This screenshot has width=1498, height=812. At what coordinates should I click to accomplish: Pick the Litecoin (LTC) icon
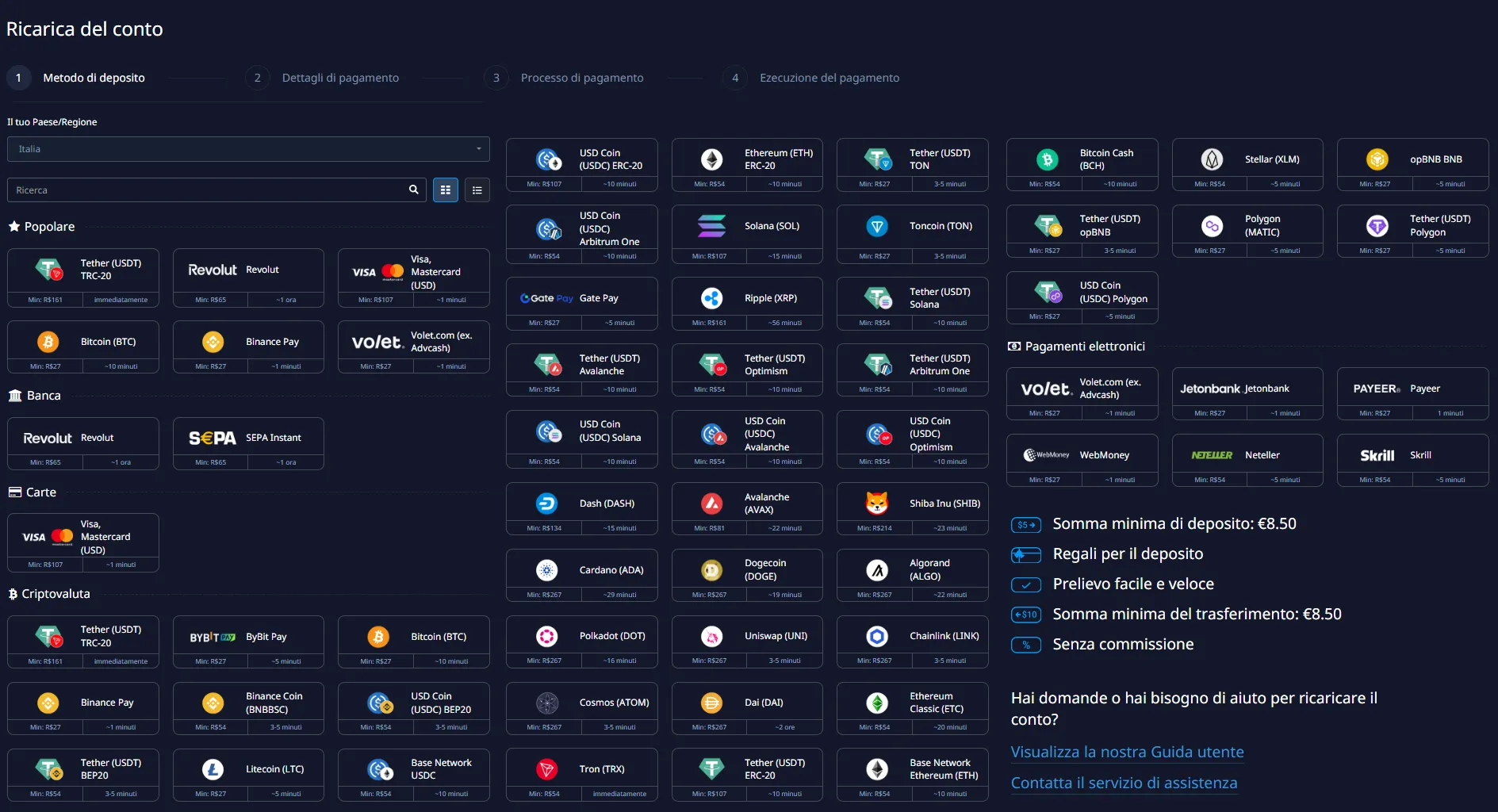(x=213, y=769)
